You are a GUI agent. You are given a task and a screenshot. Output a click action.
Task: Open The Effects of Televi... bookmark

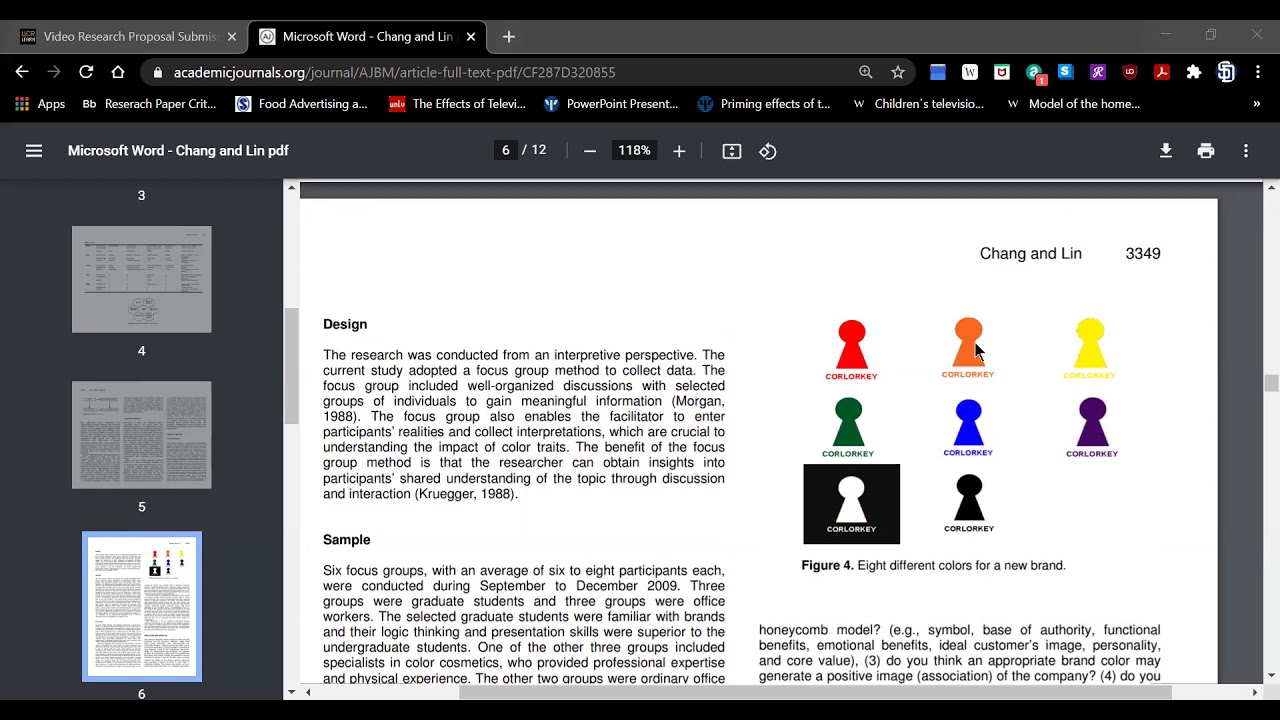457,104
